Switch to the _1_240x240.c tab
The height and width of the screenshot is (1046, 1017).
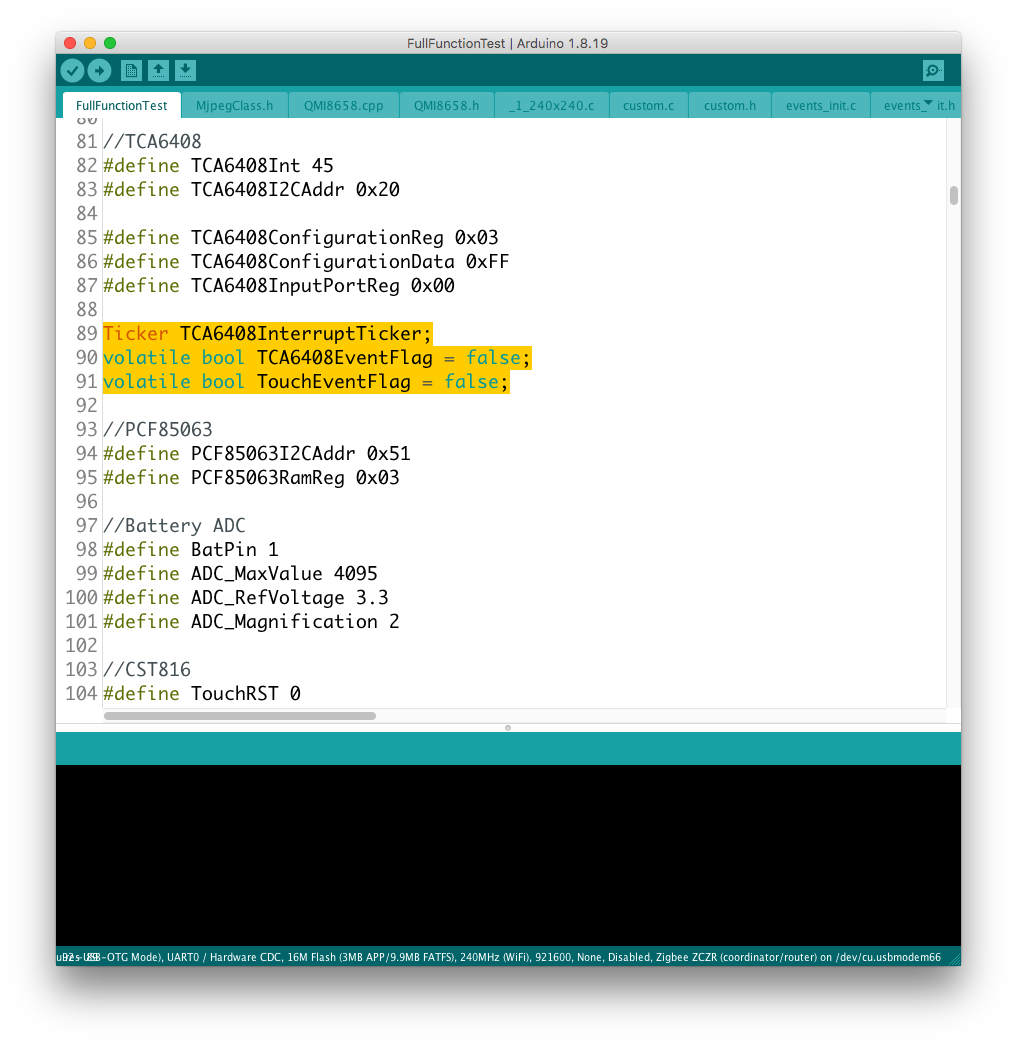pyautogui.click(x=551, y=105)
